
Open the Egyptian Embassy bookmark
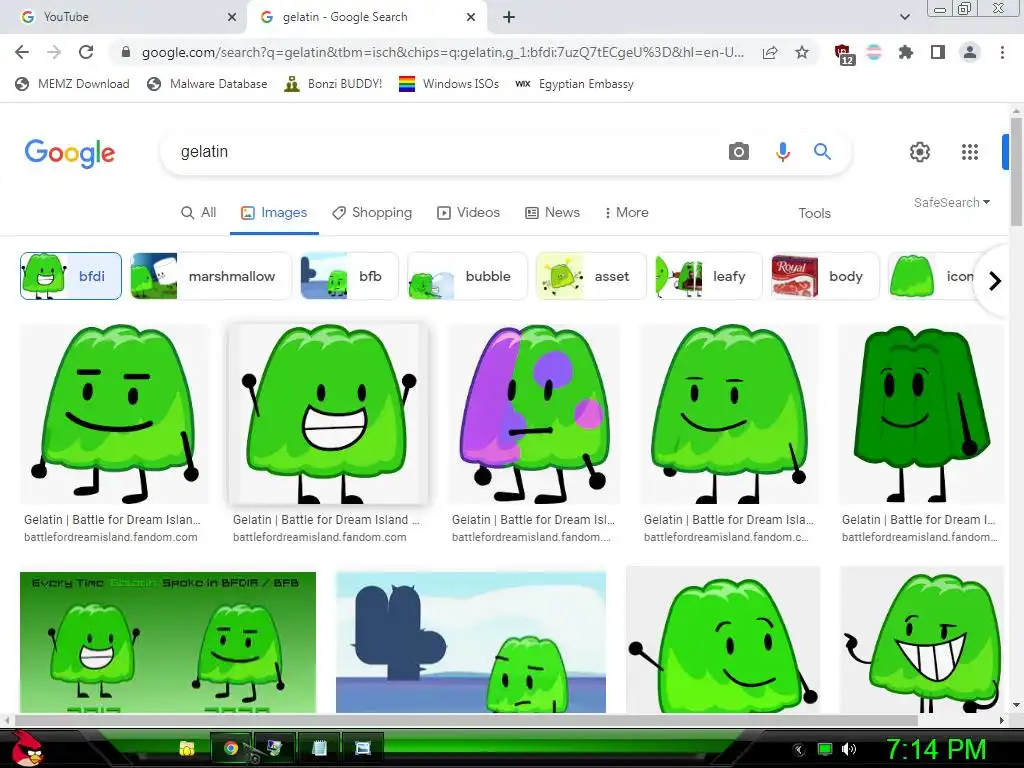575,84
